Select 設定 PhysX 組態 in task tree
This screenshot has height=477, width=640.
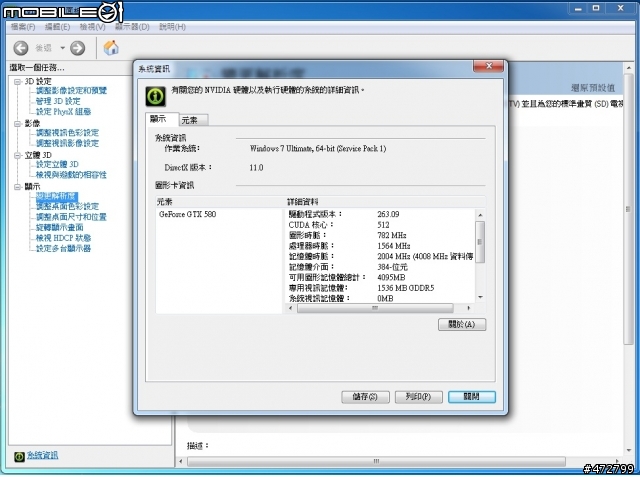click(63, 112)
